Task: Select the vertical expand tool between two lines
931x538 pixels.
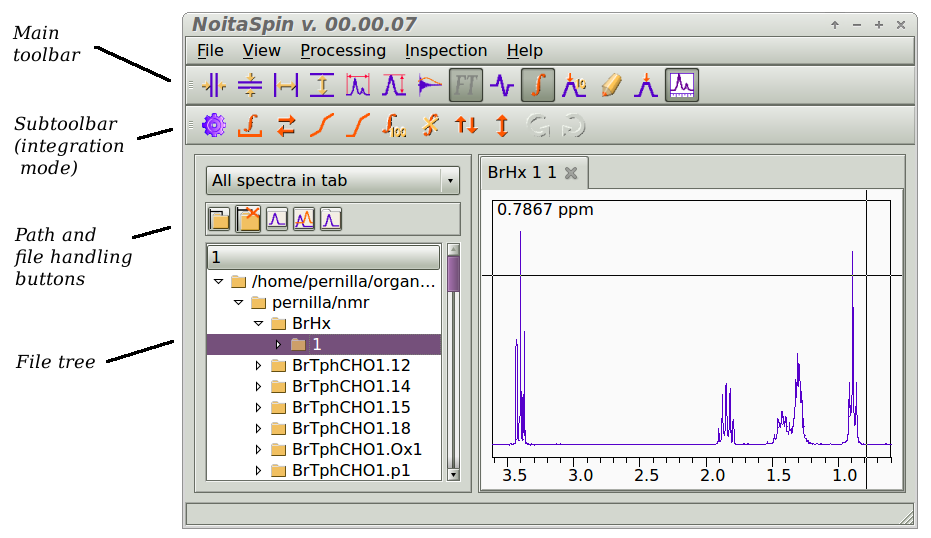Action: [x=322, y=86]
